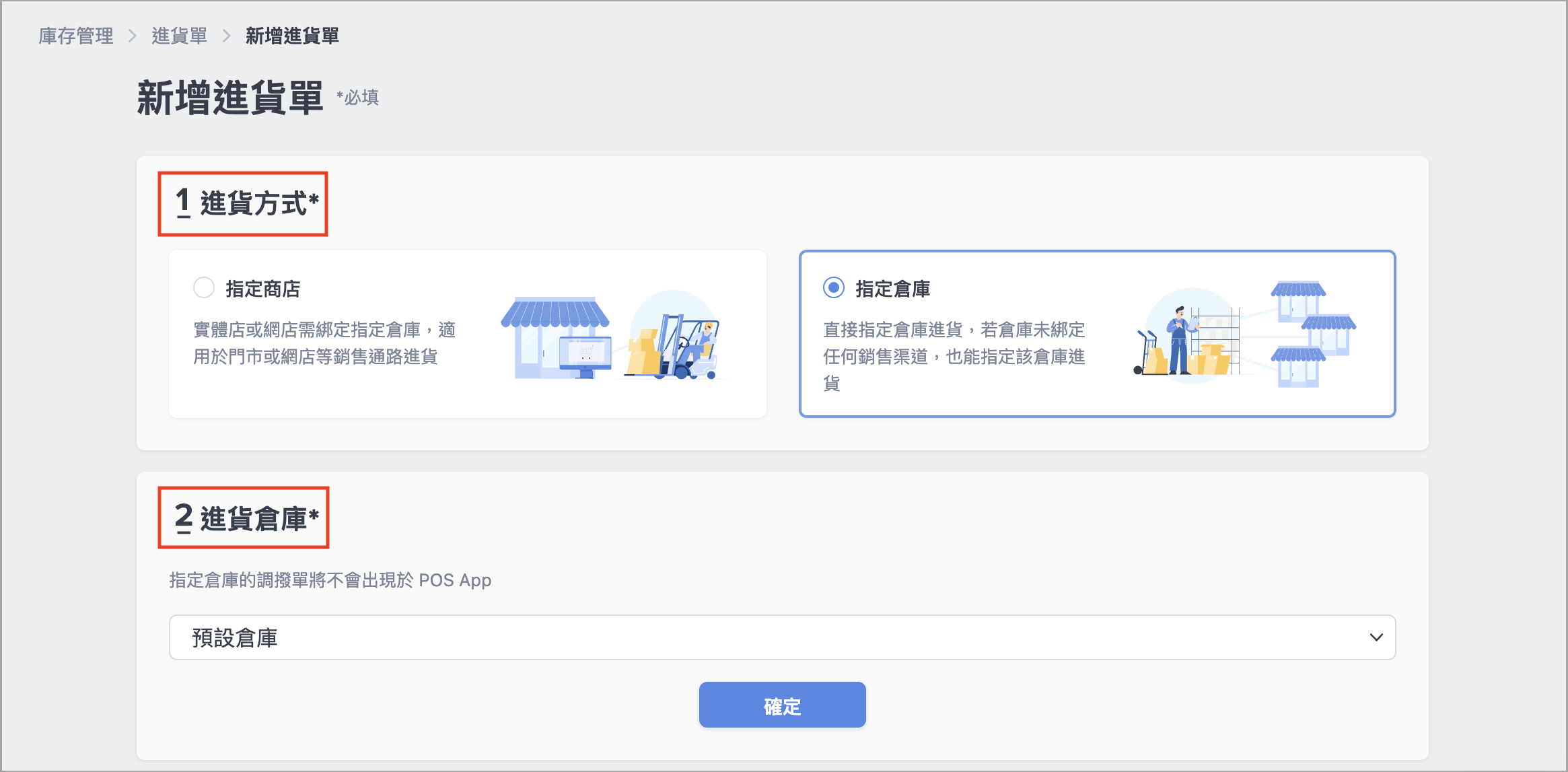Navigate to 進貨單 breadcrumb link

[179, 36]
